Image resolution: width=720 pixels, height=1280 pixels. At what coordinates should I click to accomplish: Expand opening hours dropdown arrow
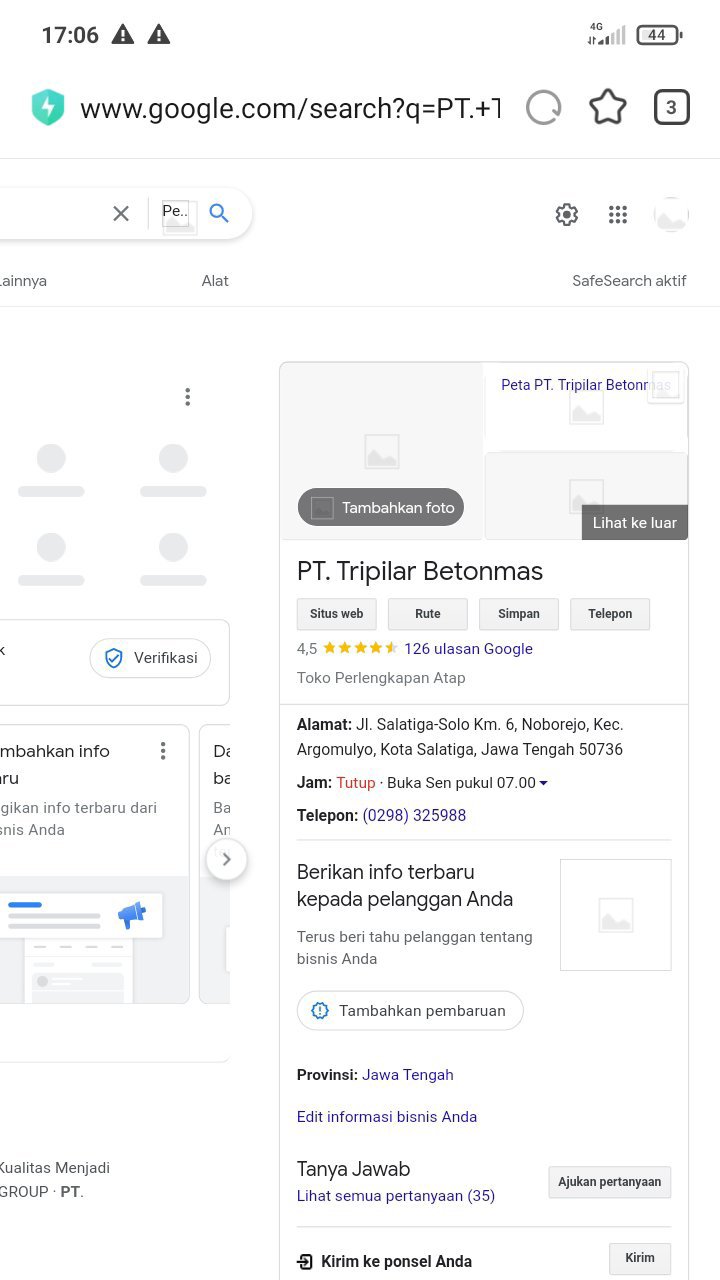543,783
